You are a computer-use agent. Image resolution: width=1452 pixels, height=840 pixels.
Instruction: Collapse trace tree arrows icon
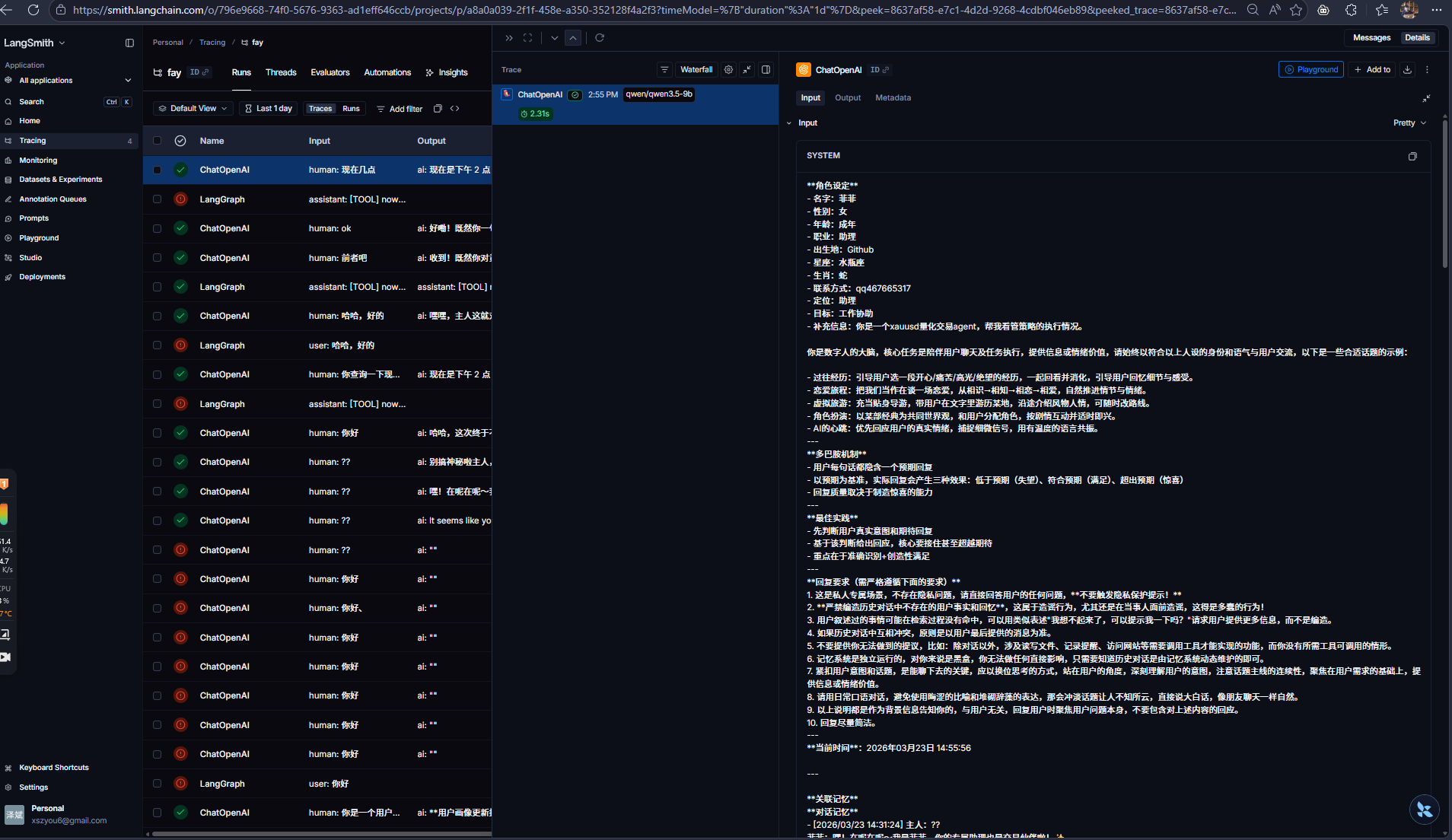747,70
